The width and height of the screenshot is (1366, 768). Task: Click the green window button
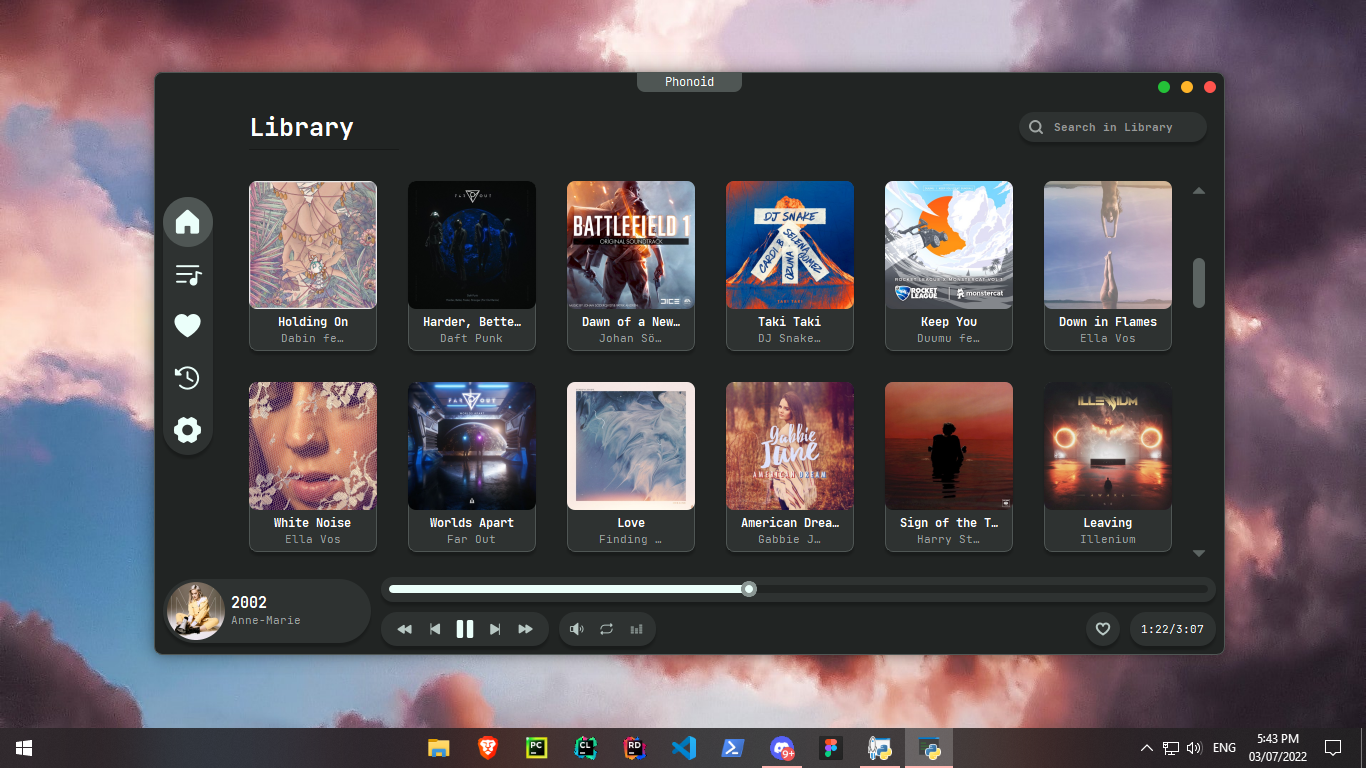point(1164,87)
